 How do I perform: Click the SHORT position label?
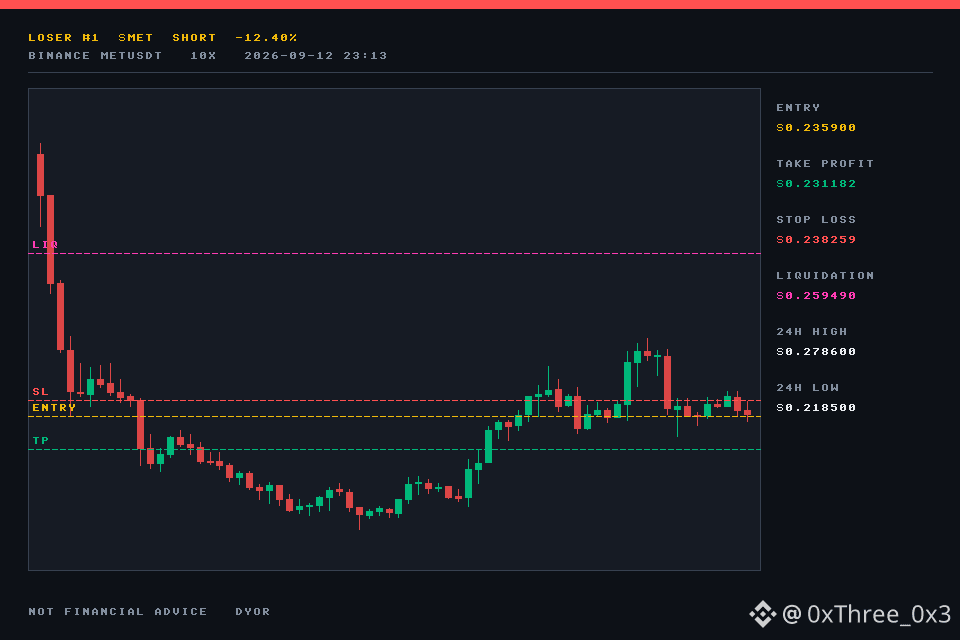(194, 37)
